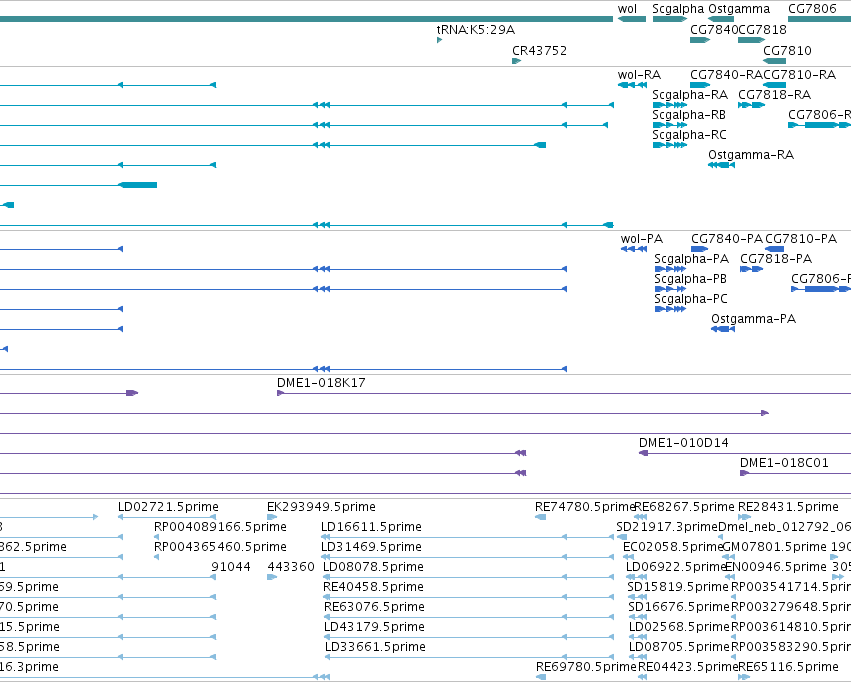Click the Scgalpha-PB protein label
This screenshot has width=851, height=682.
click(690, 279)
